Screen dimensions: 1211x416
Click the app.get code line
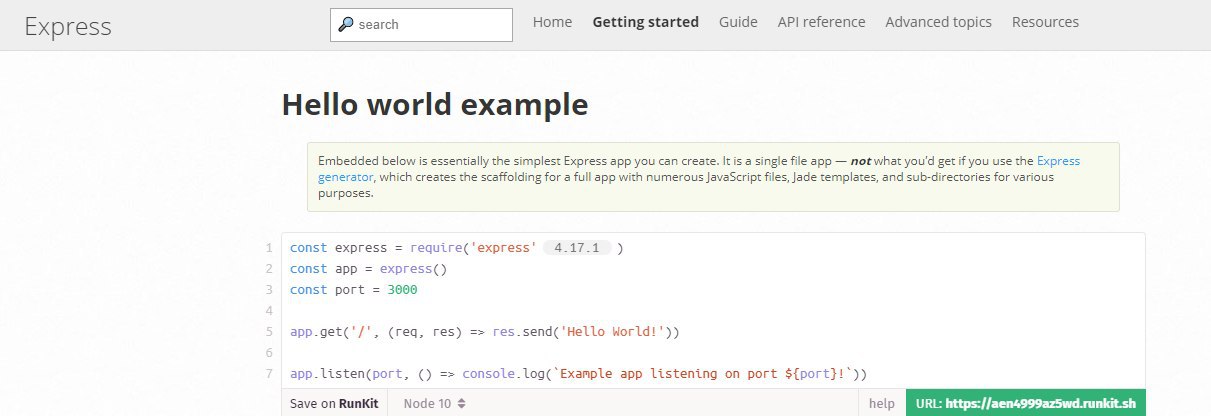click(485, 332)
